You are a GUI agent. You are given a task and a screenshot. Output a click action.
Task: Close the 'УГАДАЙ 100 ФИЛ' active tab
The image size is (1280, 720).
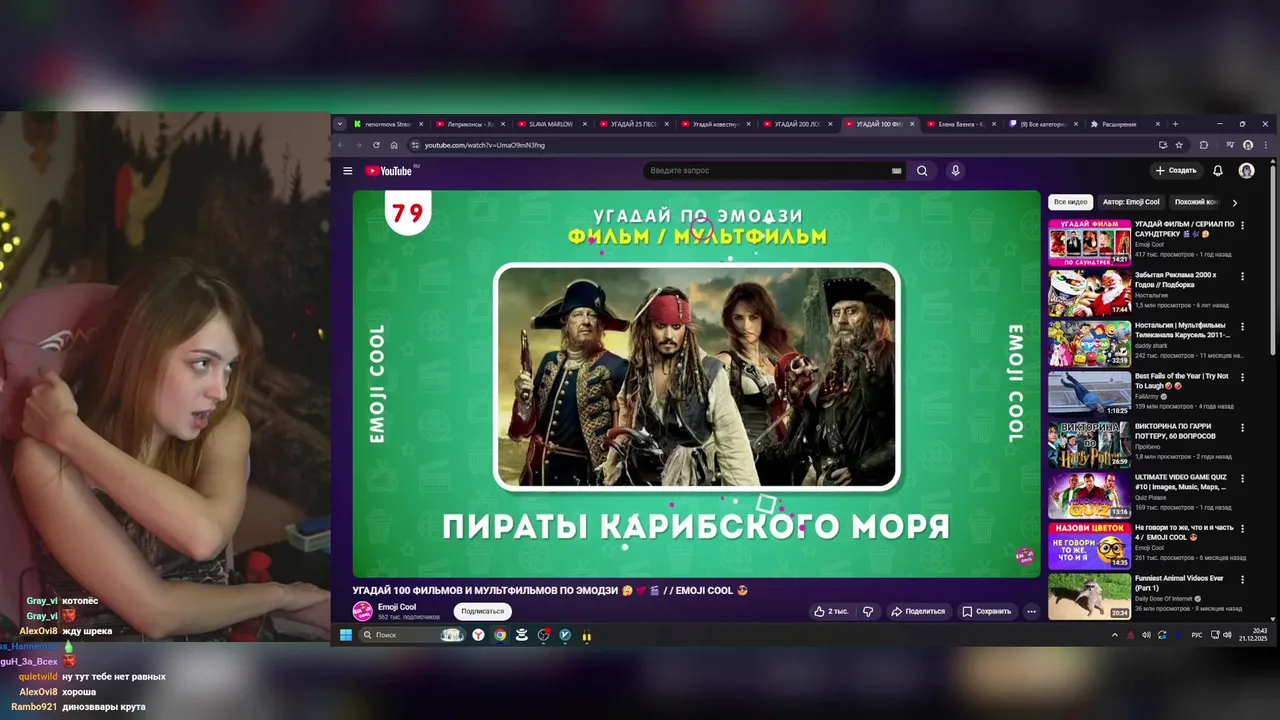912,124
